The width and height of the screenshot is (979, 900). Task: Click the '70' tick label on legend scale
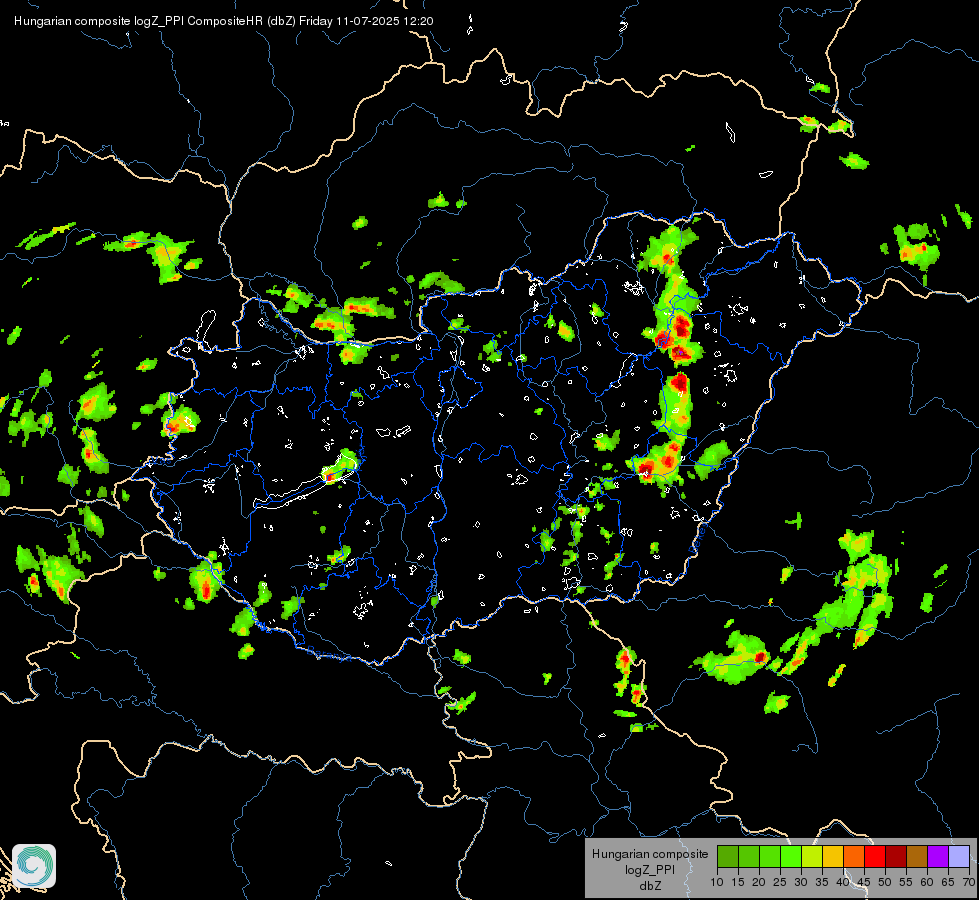970,882
